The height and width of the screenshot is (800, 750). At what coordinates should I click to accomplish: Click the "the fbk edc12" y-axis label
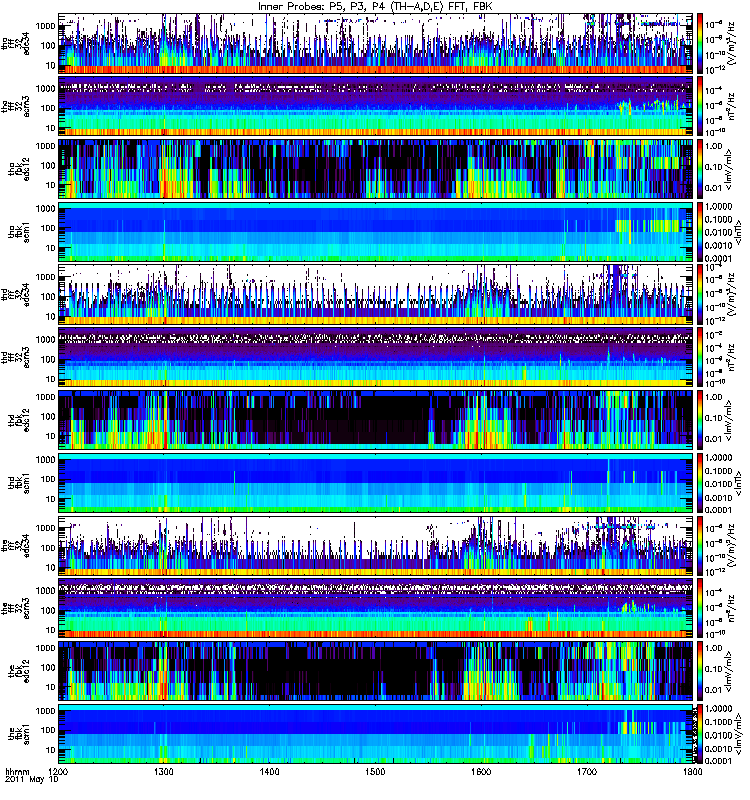pyautogui.click(x=19, y=671)
